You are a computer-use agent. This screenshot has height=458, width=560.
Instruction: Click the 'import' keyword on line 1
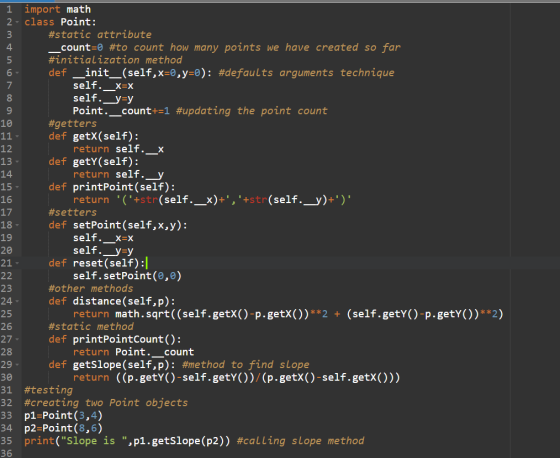click(42, 9)
